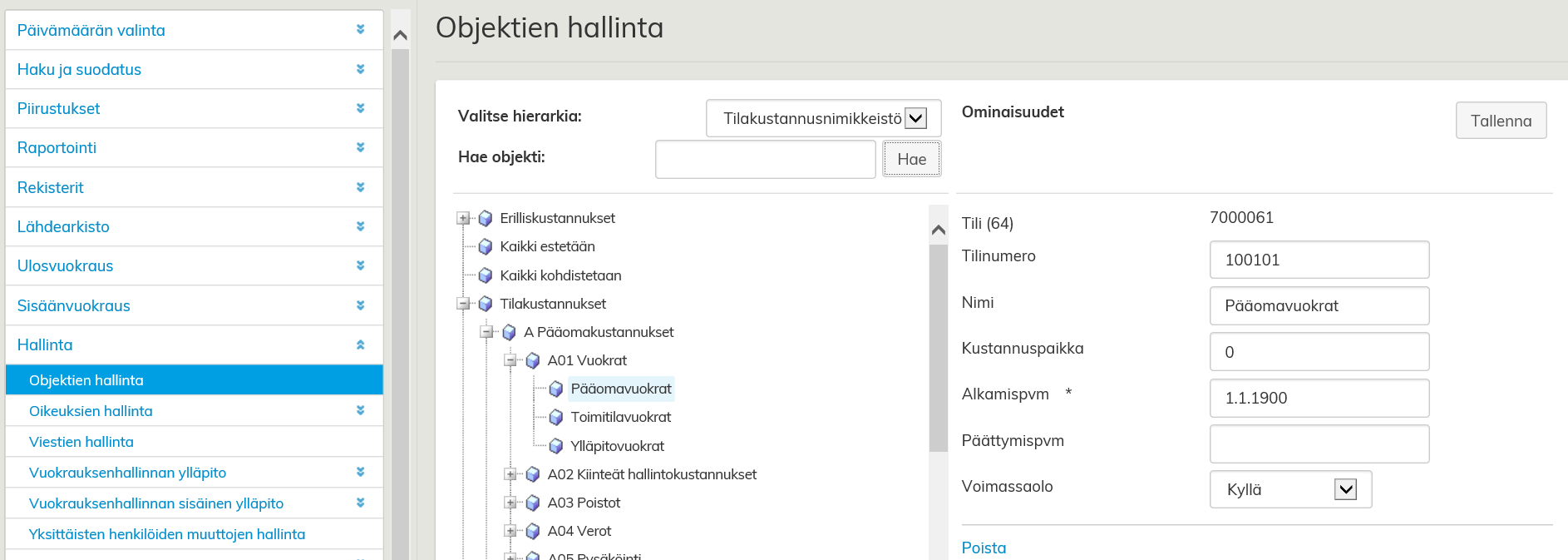This screenshot has width=1568, height=560.
Task: Click the cube icon beside A Pääomakustannukset
Action: 509,333
